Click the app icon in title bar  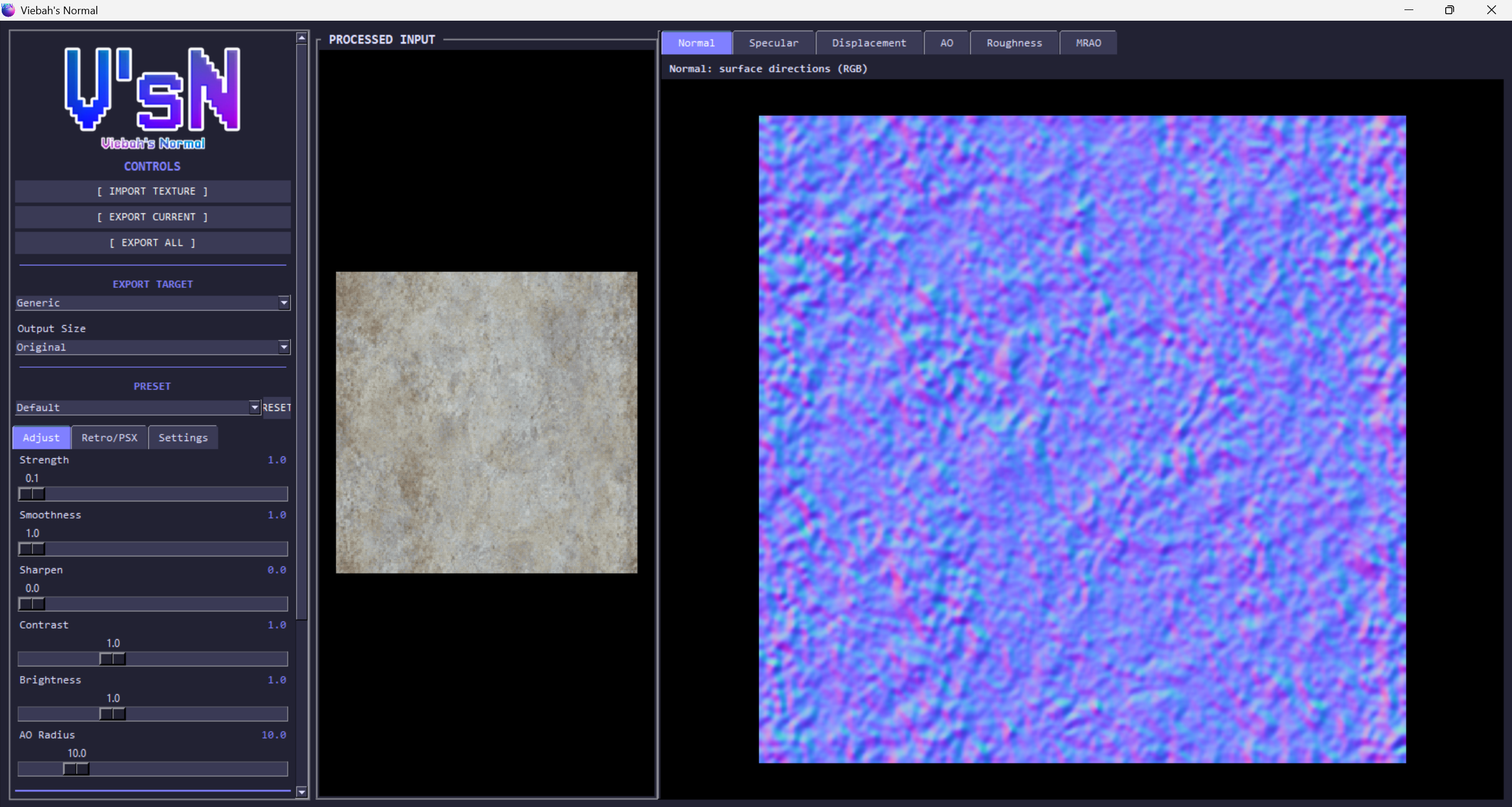(x=8, y=10)
